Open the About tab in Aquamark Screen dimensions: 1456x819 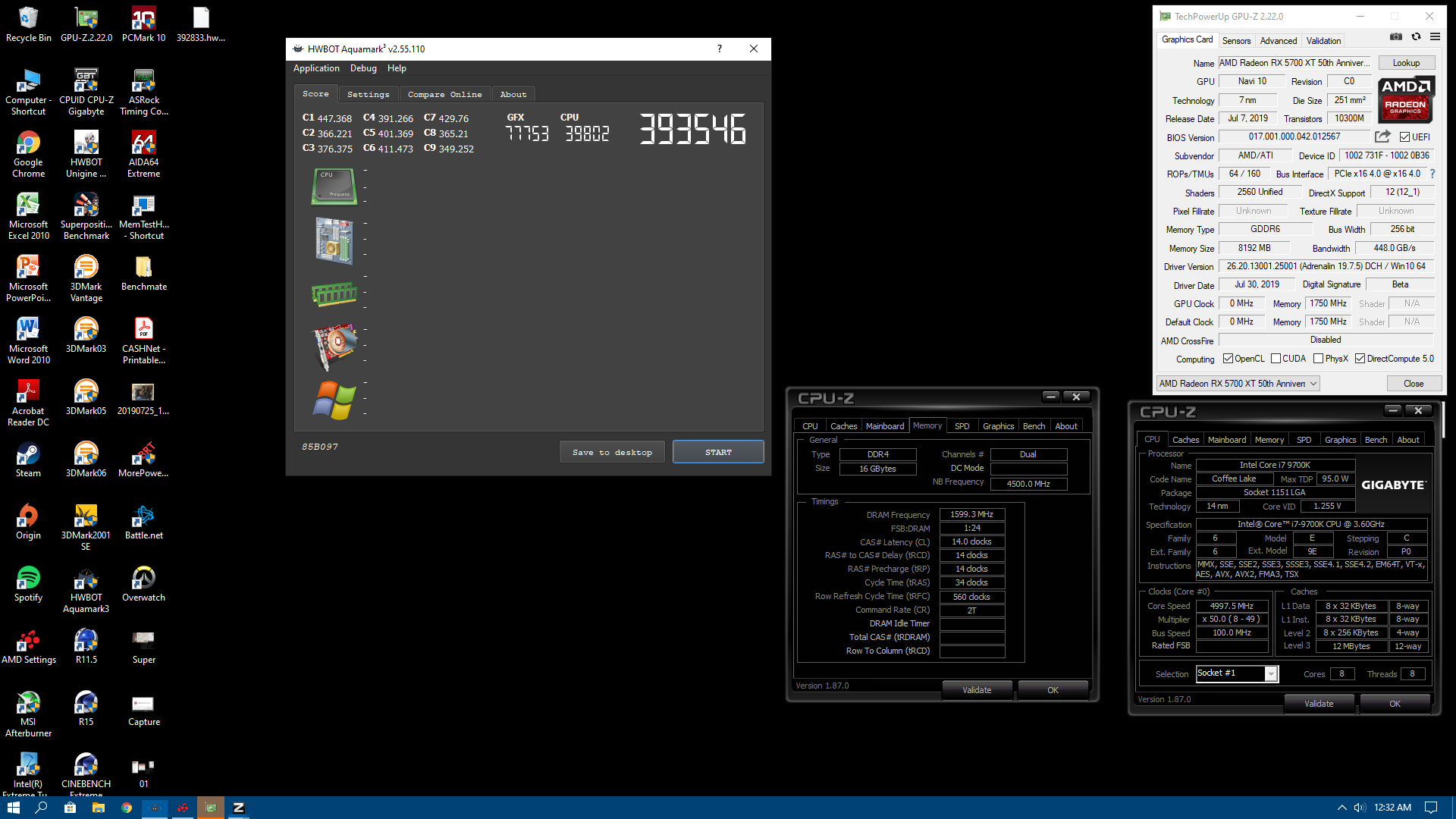[x=513, y=94]
